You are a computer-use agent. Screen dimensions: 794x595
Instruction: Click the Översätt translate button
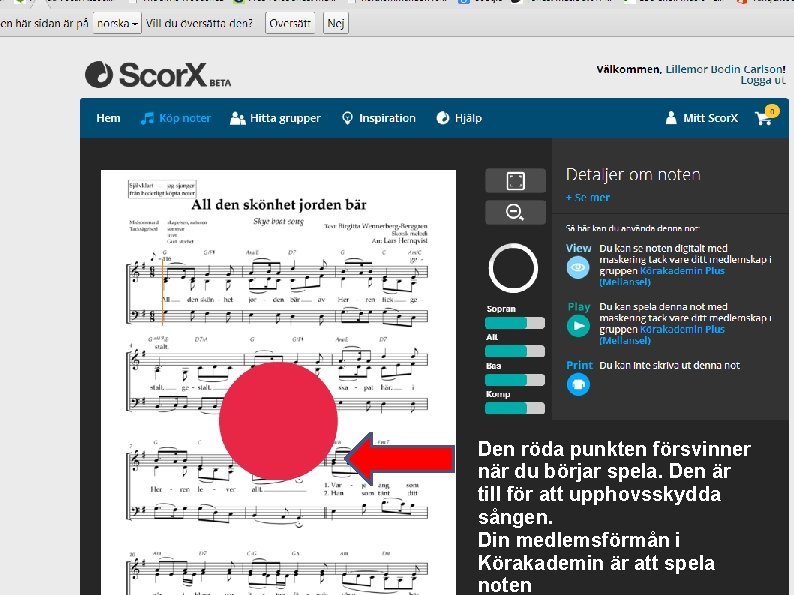[x=290, y=23]
